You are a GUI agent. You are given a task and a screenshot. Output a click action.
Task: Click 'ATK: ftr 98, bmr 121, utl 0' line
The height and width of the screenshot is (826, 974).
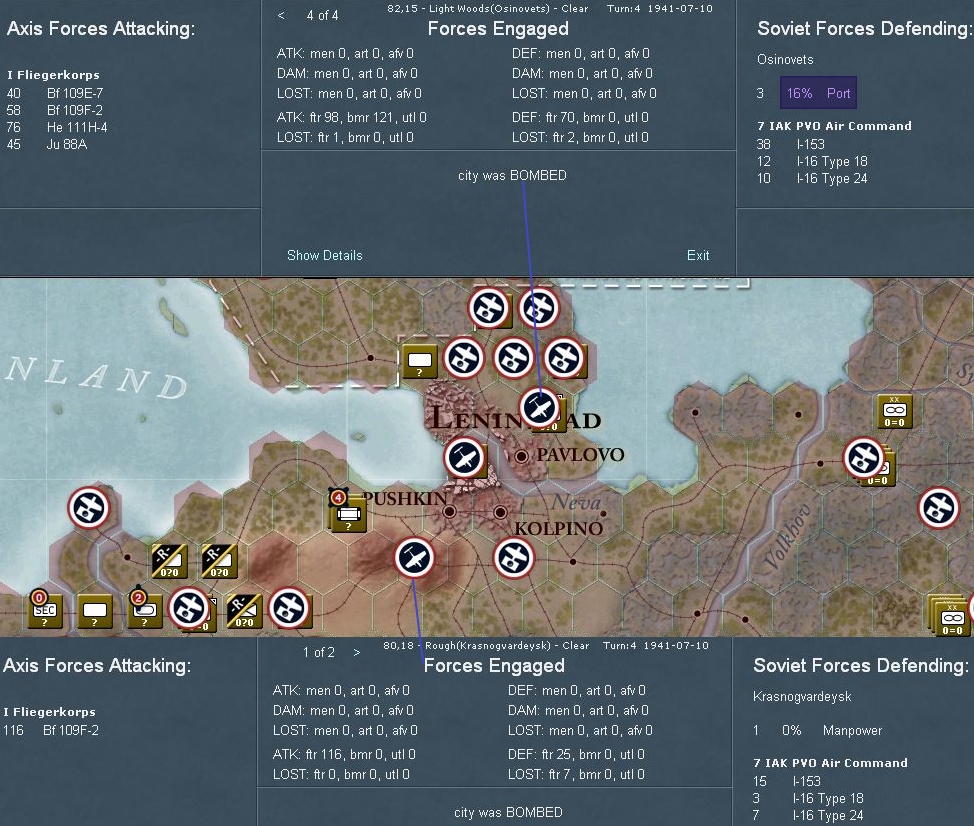(352, 117)
